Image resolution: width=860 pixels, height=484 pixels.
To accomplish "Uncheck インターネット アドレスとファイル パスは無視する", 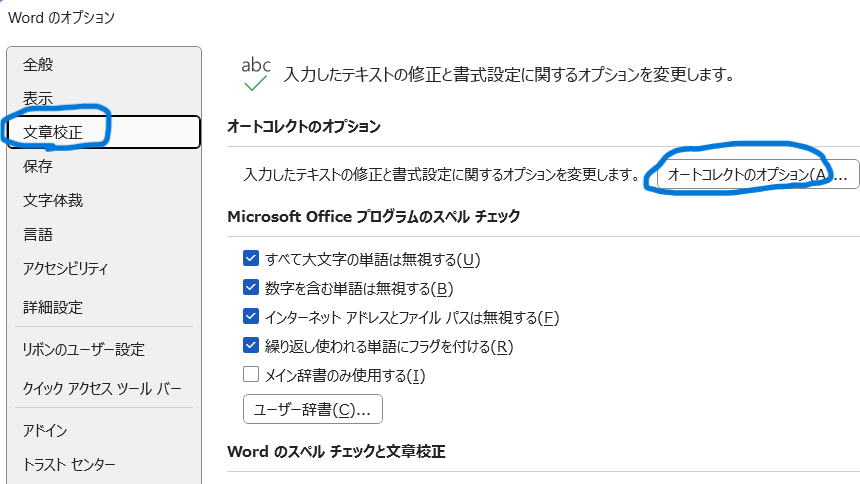I will tap(251, 317).
